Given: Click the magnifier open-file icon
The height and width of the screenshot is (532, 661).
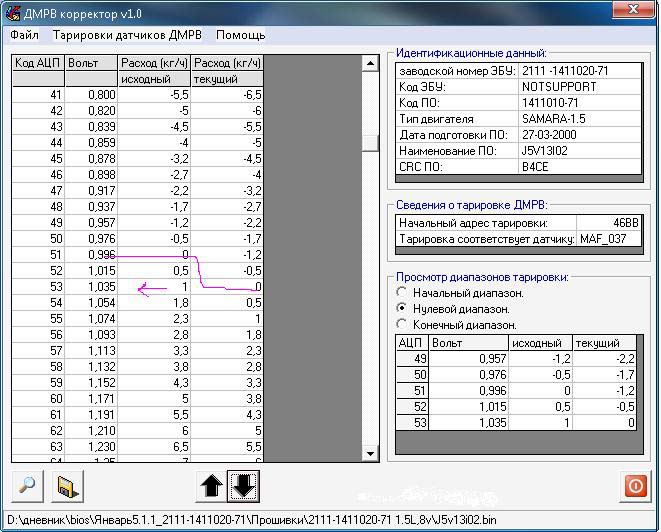Looking at the screenshot, I should click(x=27, y=486).
